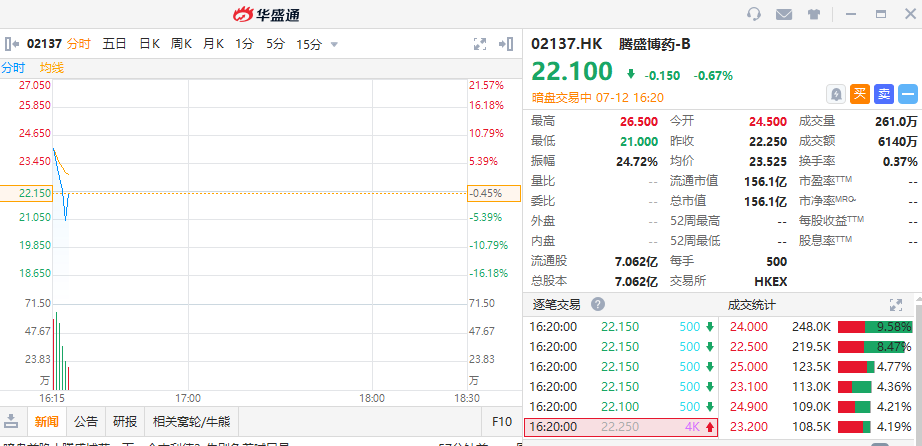The height and width of the screenshot is (446, 922).
Task: Click volume value 261.0万
Action: coord(896,122)
